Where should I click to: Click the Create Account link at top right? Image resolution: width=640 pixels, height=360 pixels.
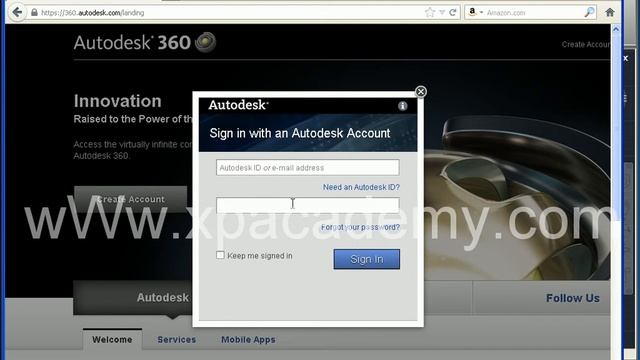(x=586, y=44)
